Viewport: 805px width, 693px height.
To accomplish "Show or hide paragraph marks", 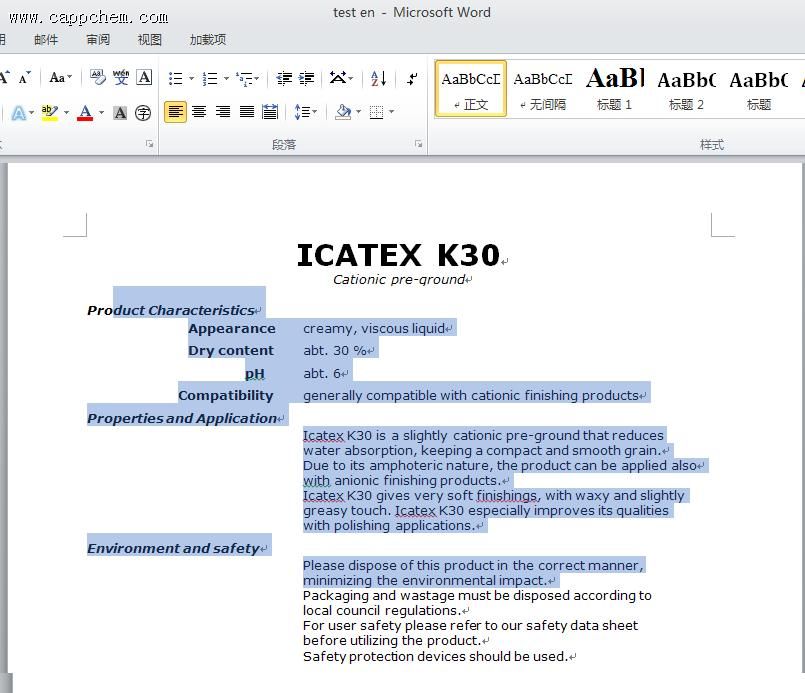I will tap(412, 78).
